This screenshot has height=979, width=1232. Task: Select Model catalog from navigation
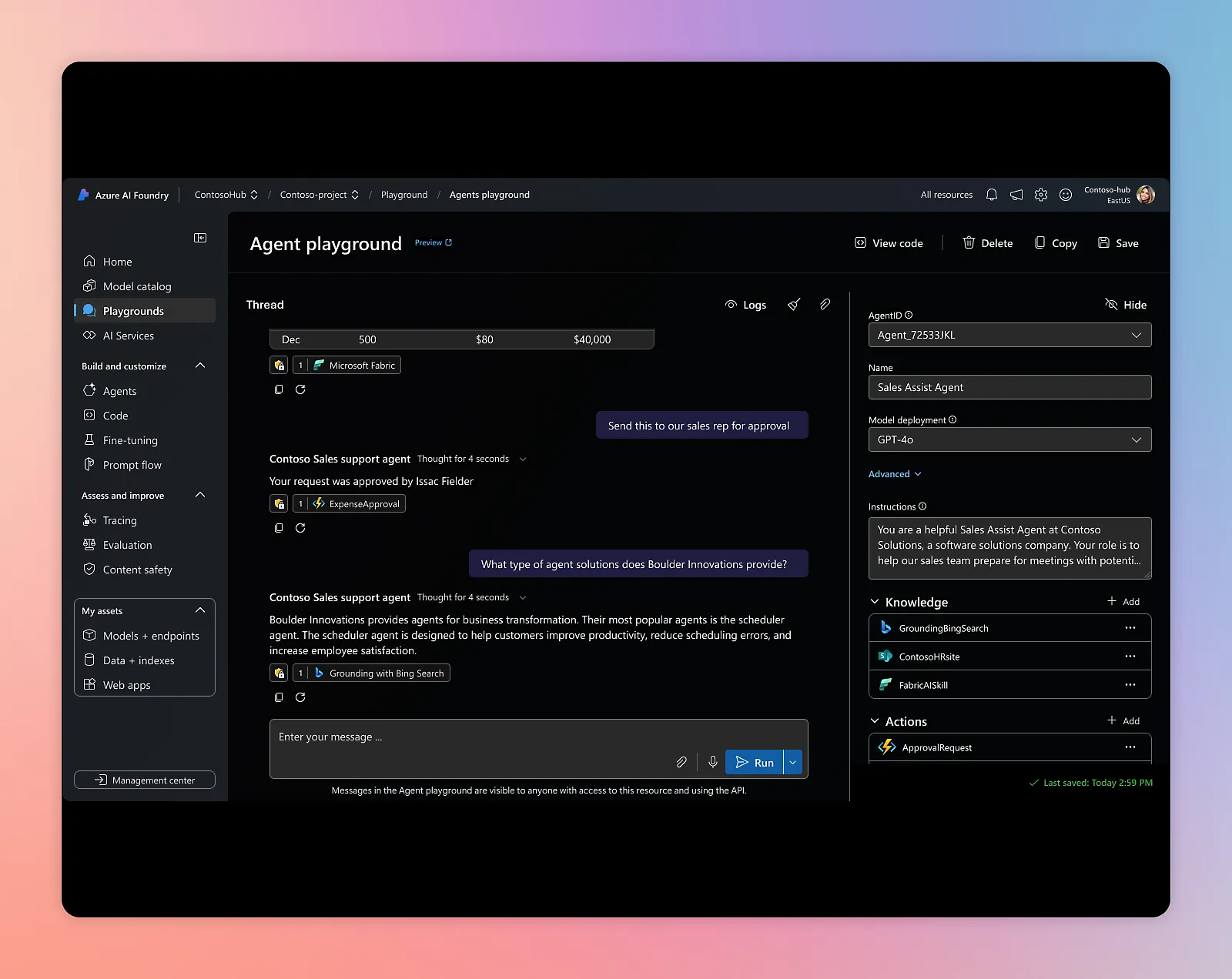tap(137, 286)
